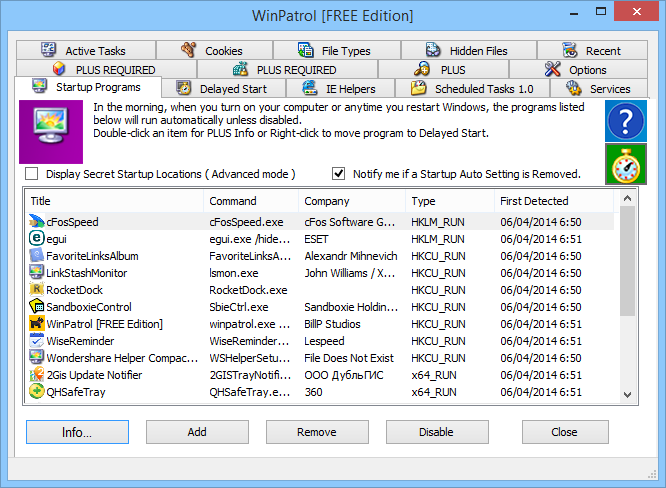This screenshot has height=488, width=666.
Task: Minimize the WinPatrol window
Action: click(574, 12)
